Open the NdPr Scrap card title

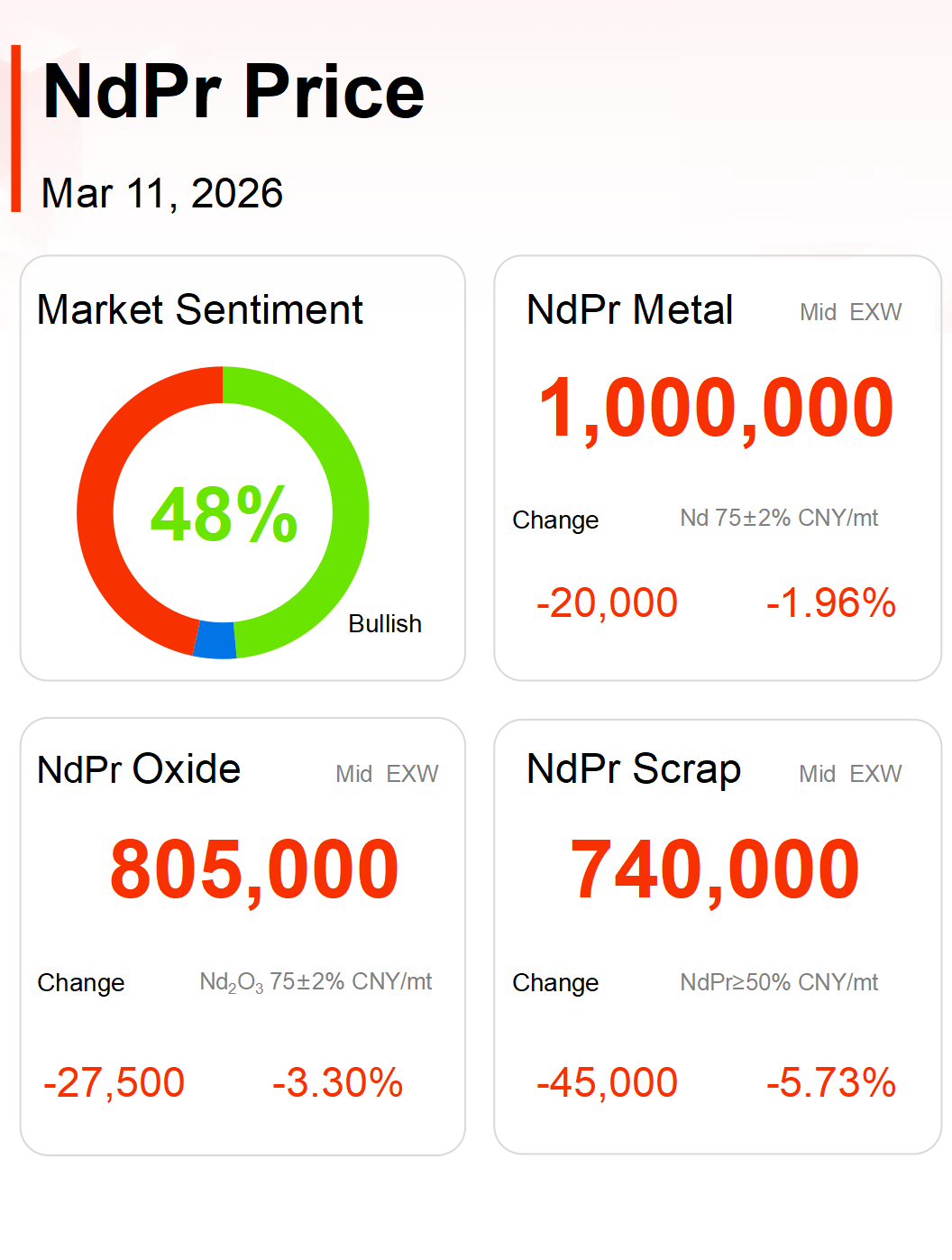[x=633, y=769]
